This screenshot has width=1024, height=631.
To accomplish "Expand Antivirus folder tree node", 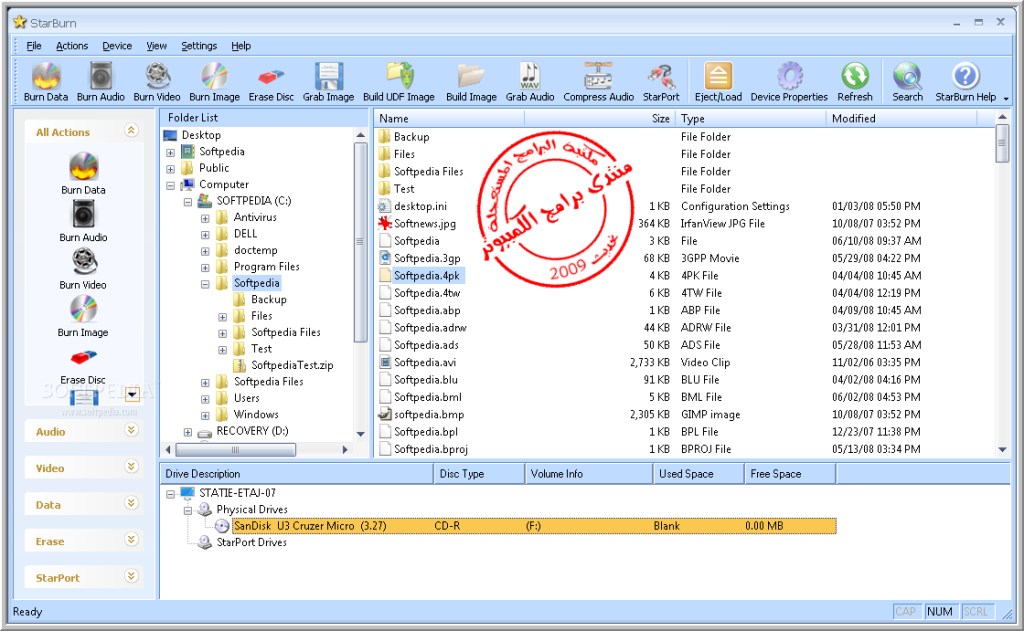I will coord(205,218).
